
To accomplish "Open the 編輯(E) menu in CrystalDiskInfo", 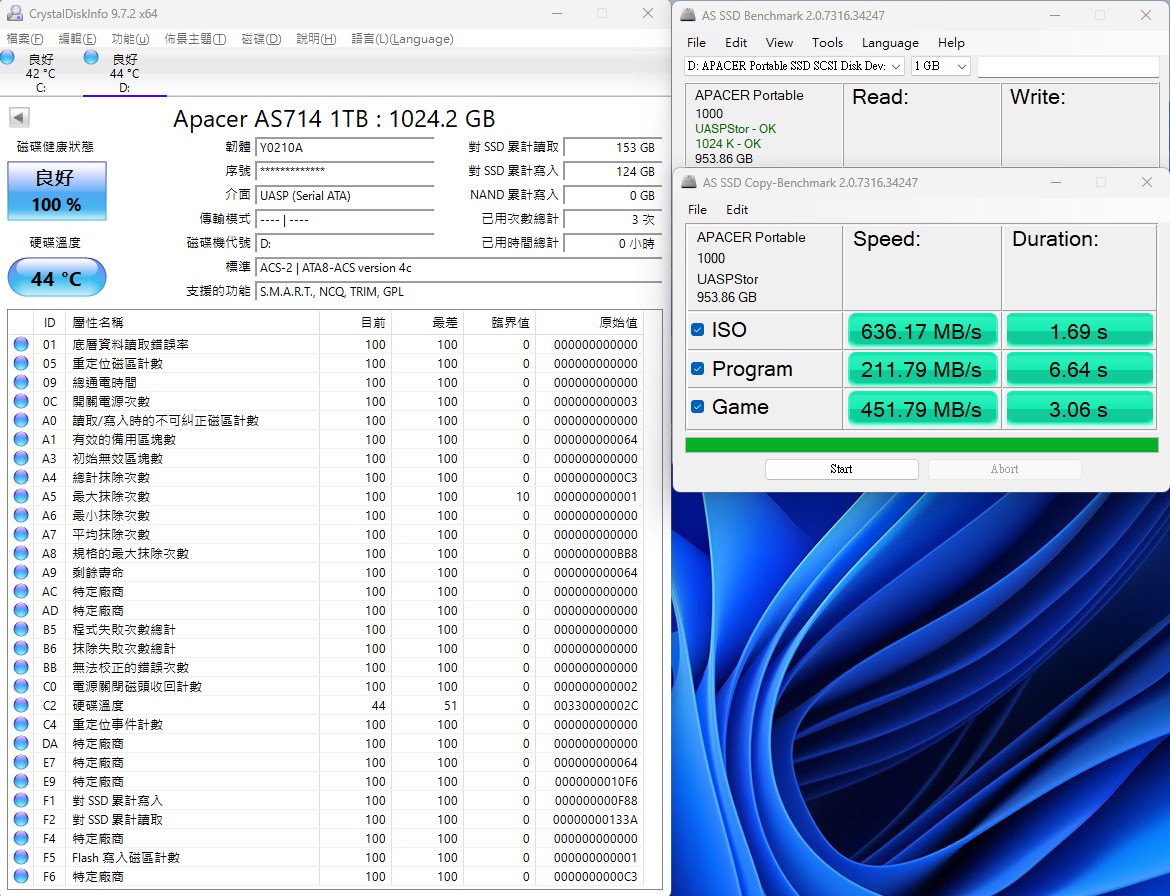I will click(77, 39).
